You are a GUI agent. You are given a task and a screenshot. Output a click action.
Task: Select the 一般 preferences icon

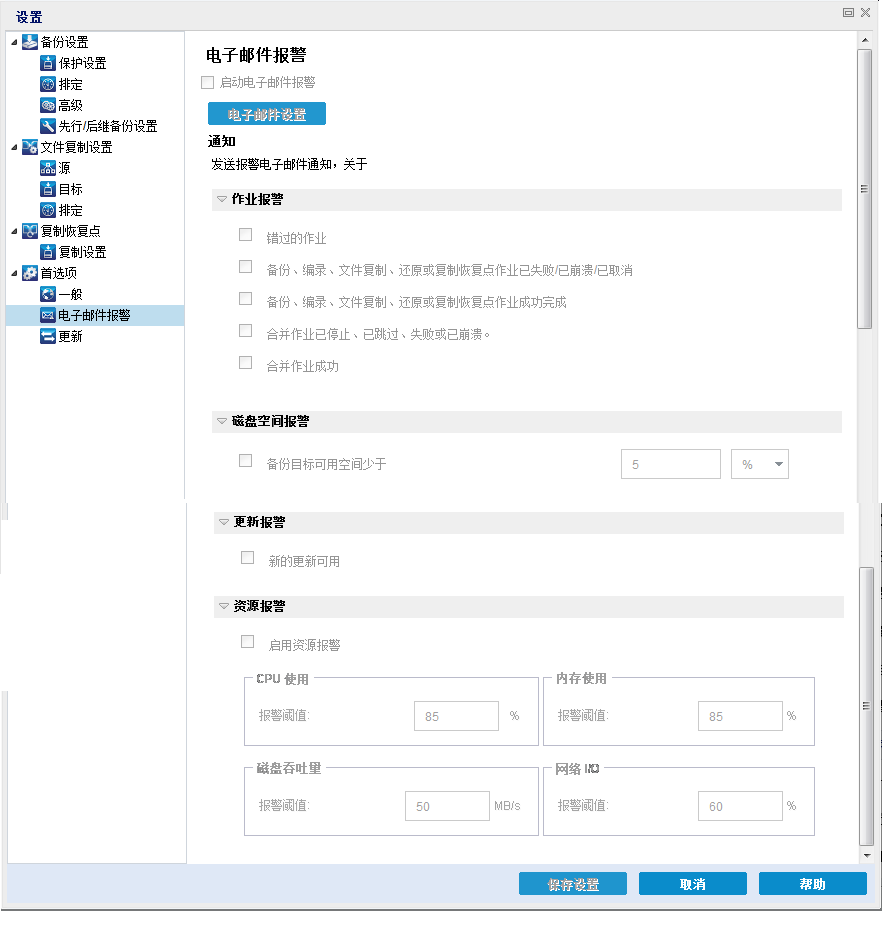[x=47, y=293]
